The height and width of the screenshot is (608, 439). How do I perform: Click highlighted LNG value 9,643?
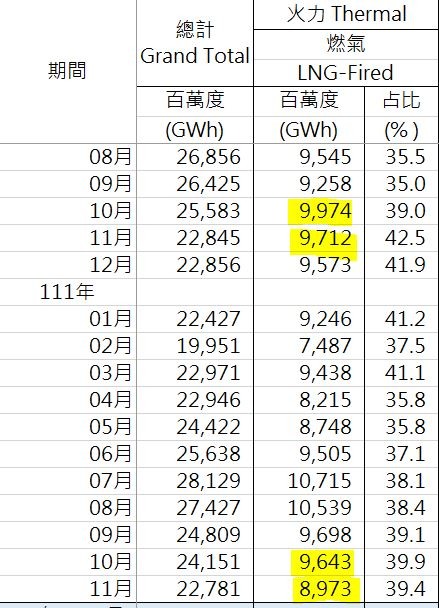[325, 561]
